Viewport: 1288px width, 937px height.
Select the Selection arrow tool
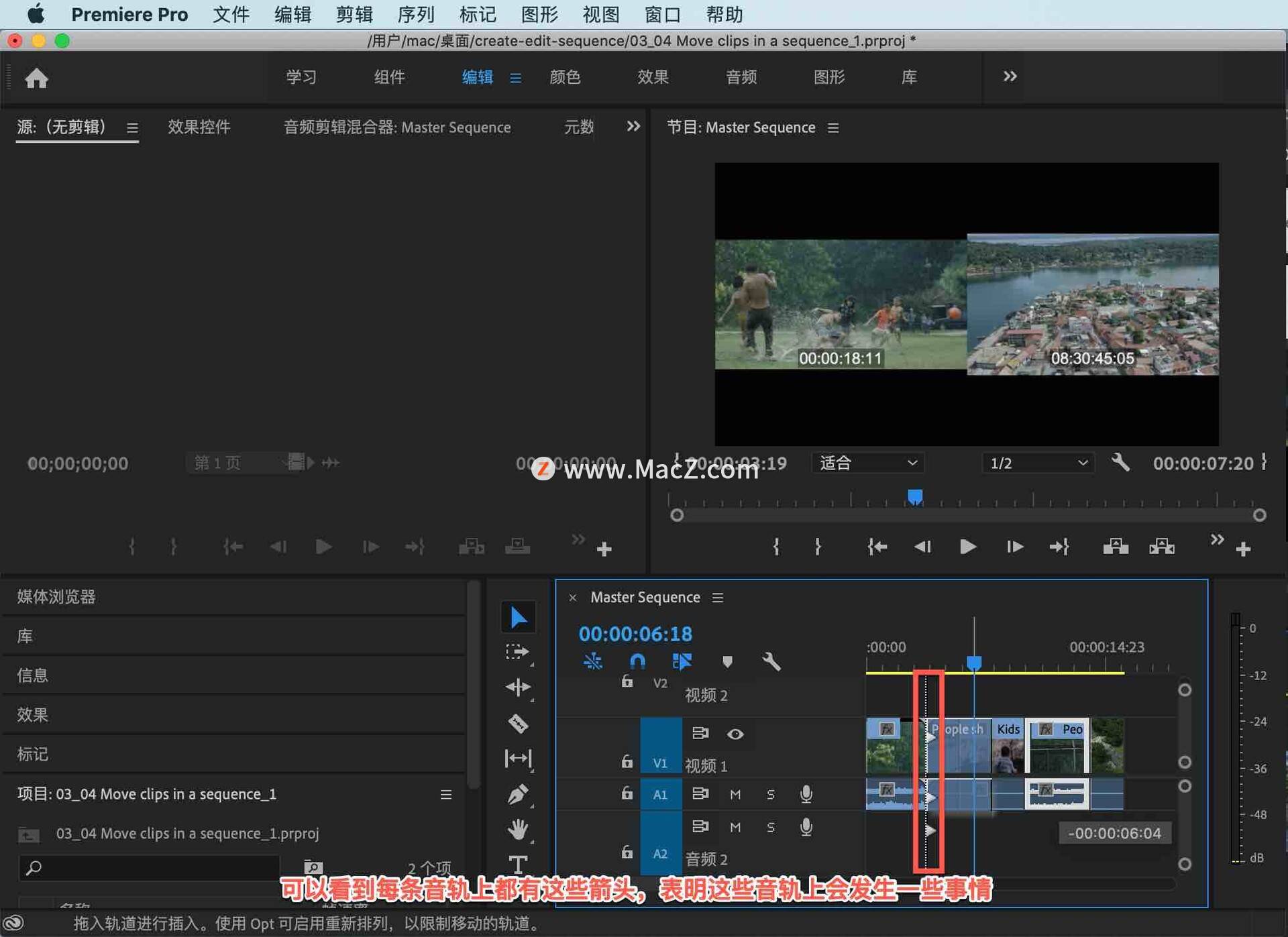click(518, 616)
